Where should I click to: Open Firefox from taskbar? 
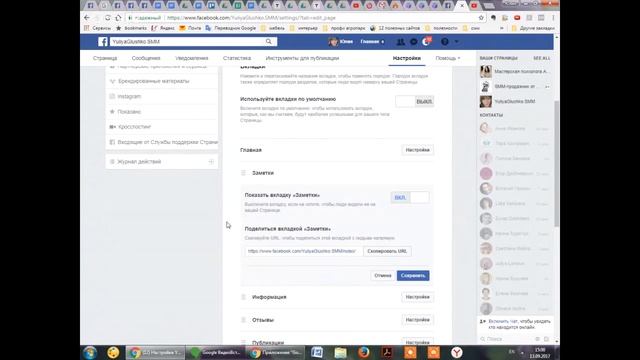click(x=364, y=352)
